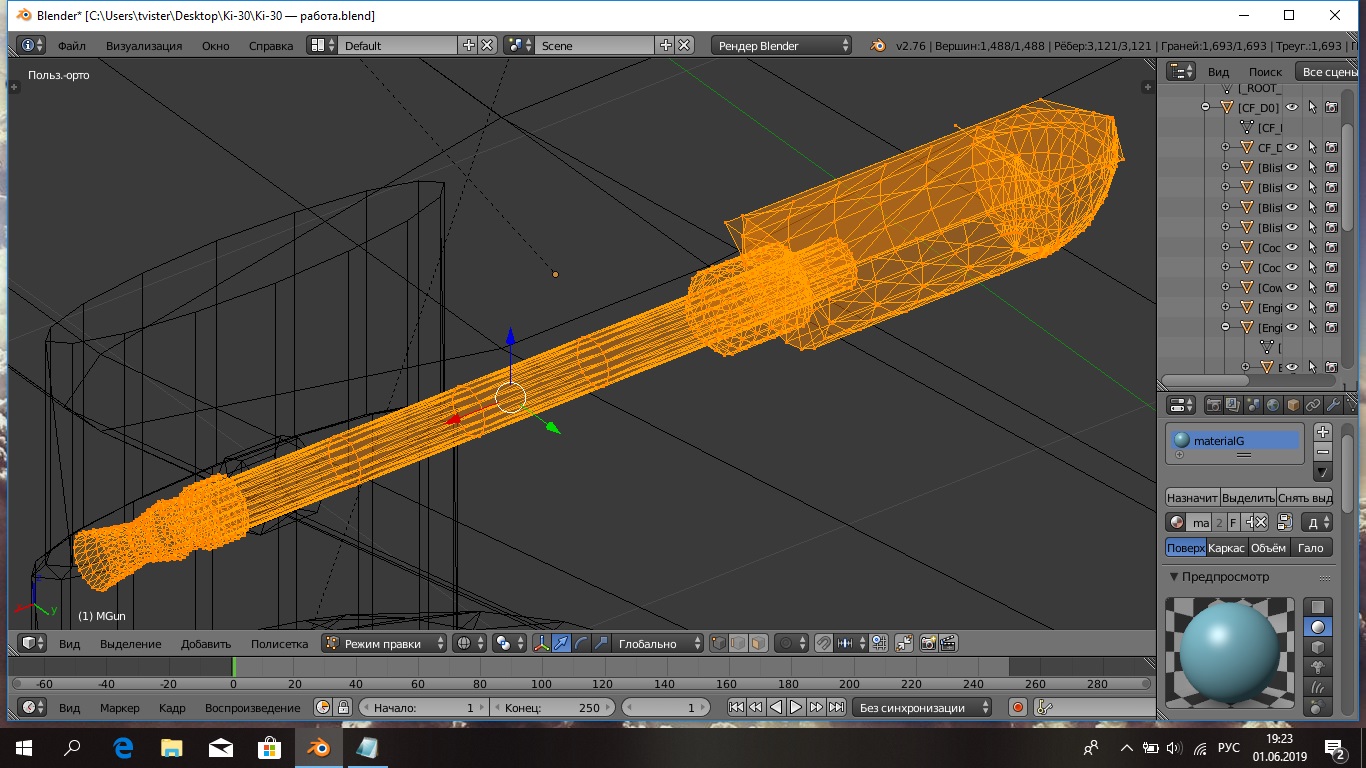This screenshot has height=768, width=1366.
Task: Select the vertex selection mode cube
Action: click(718, 644)
